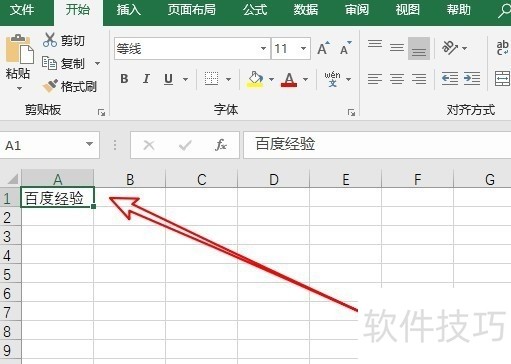Decrease font size with smaller A
This screenshot has width=511, height=364.
(346, 49)
